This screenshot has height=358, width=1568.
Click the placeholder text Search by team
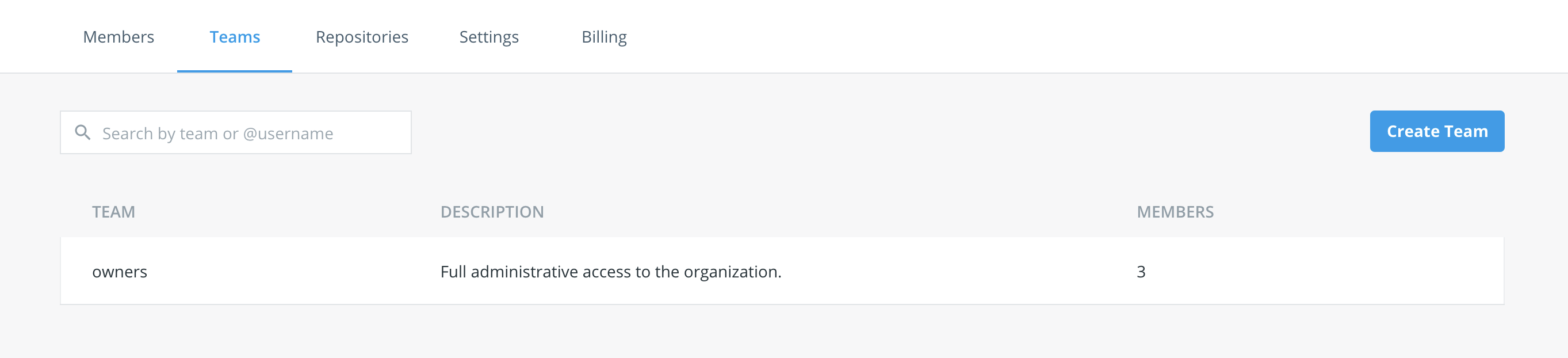pos(218,133)
